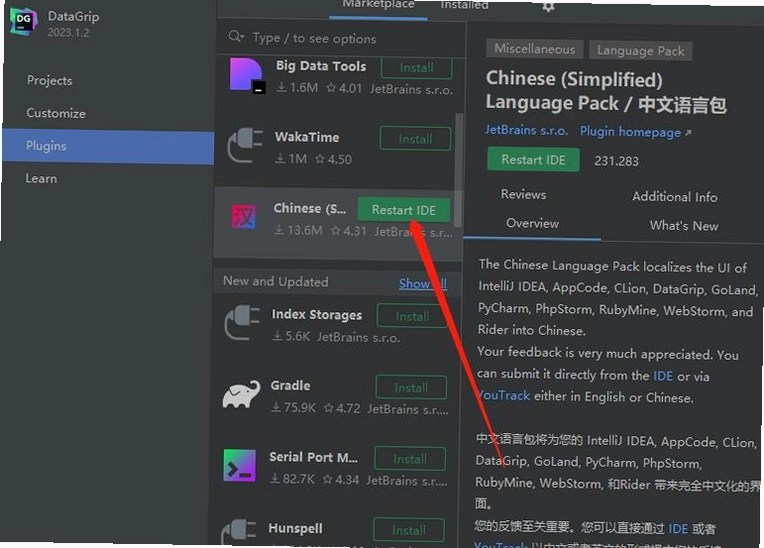Open the Customize section
This screenshot has height=548, width=764.
click(x=56, y=113)
